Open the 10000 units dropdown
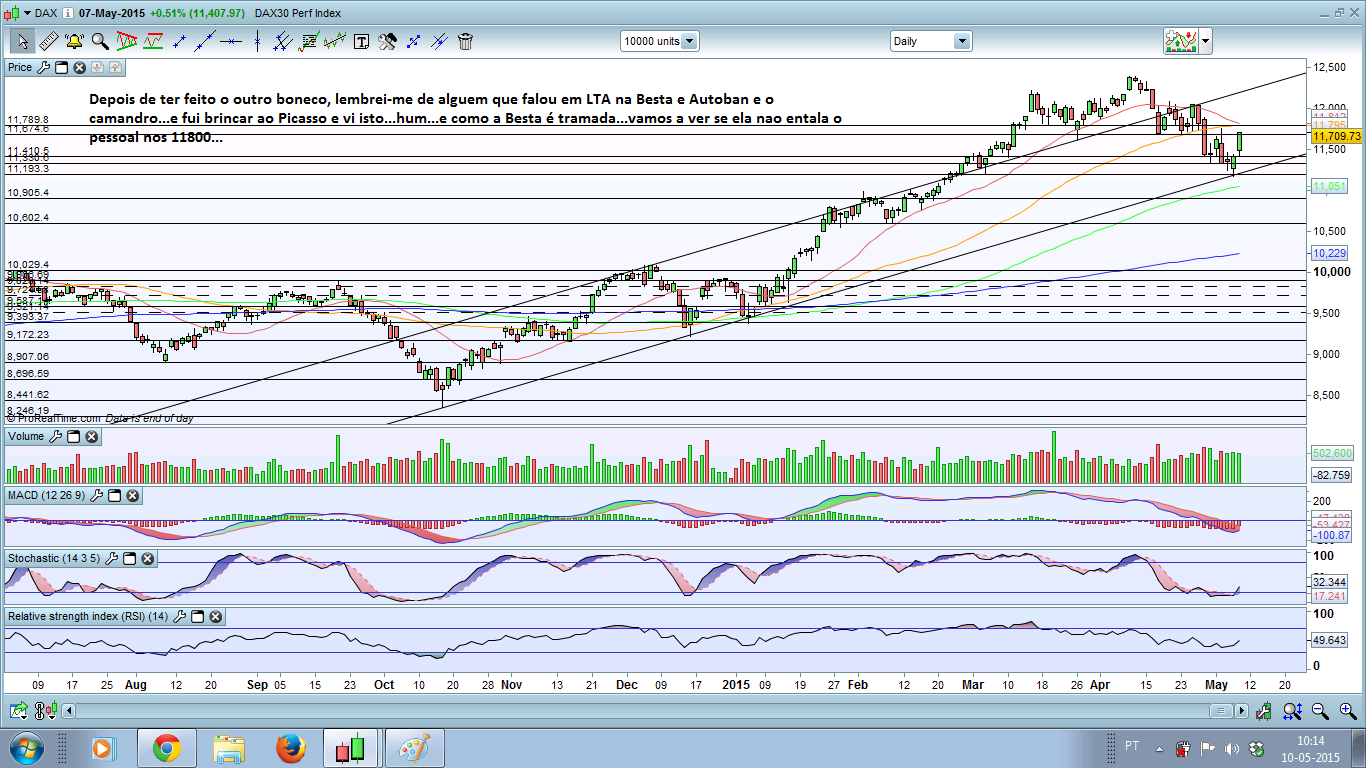 689,41
